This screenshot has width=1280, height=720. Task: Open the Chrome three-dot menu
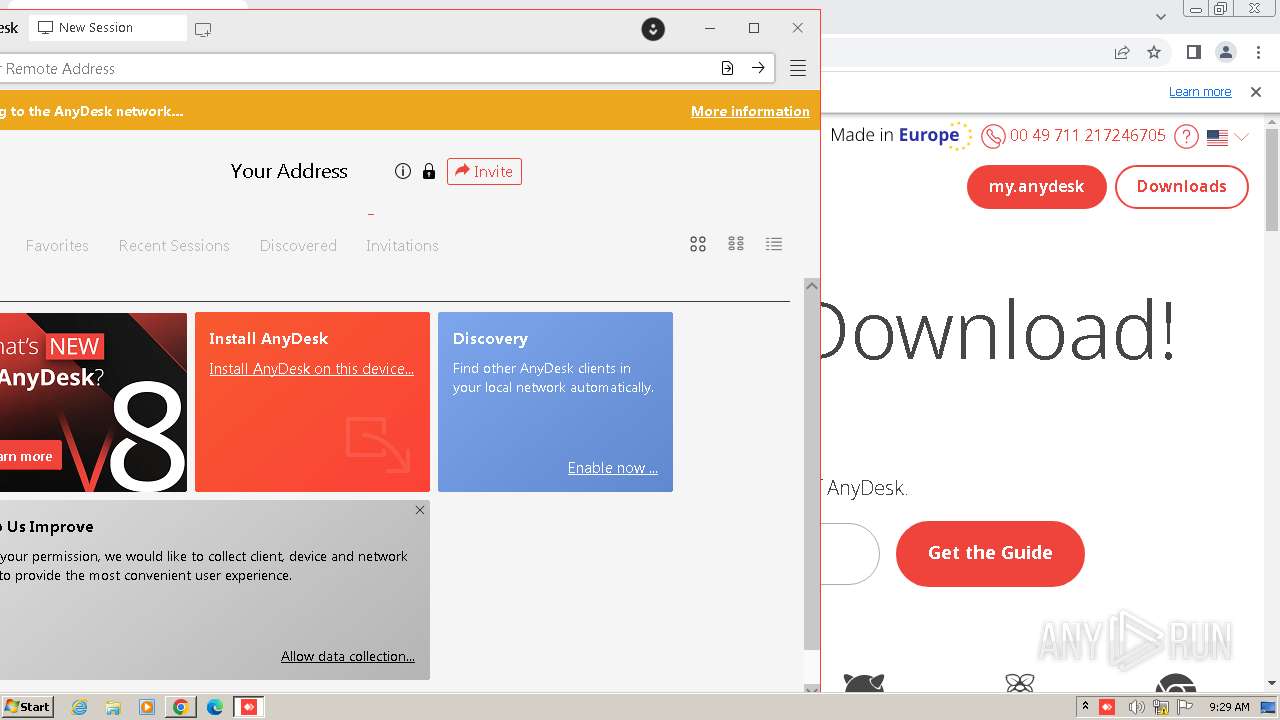coord(1257,52)
